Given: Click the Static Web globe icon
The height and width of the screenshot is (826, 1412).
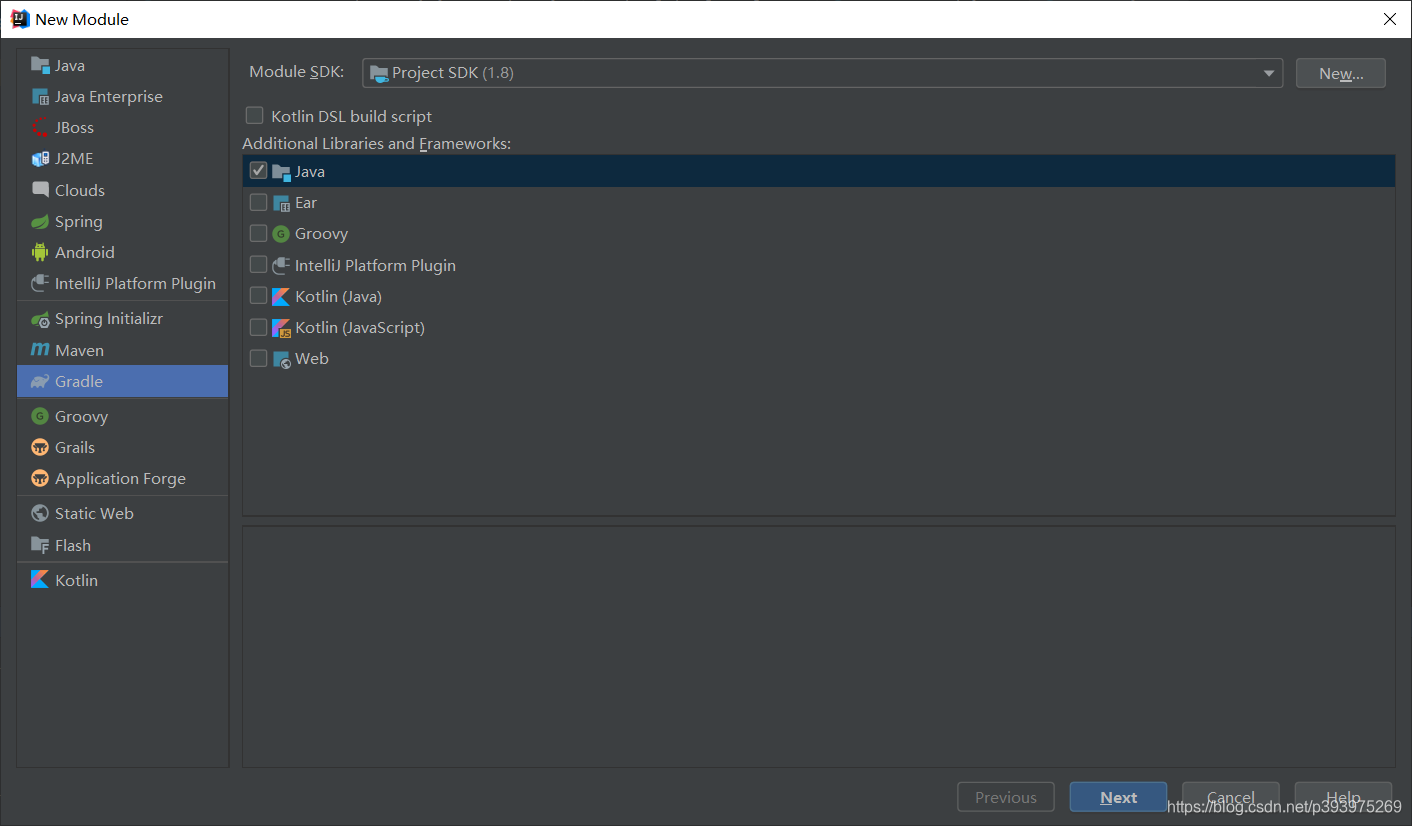Looking at the screenshot, I should [40, 514].
